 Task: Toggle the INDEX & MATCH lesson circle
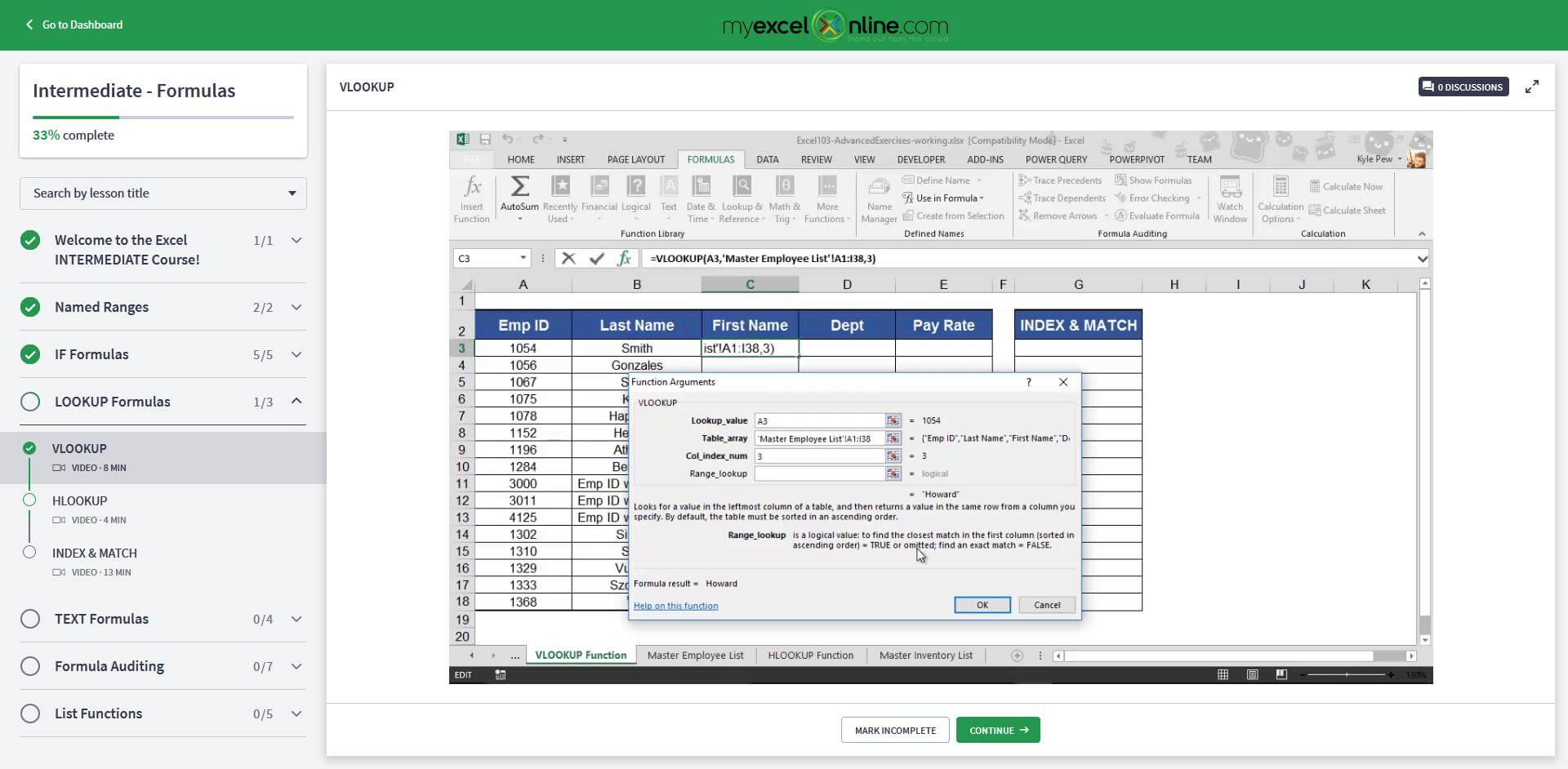[x=29, y=553]
